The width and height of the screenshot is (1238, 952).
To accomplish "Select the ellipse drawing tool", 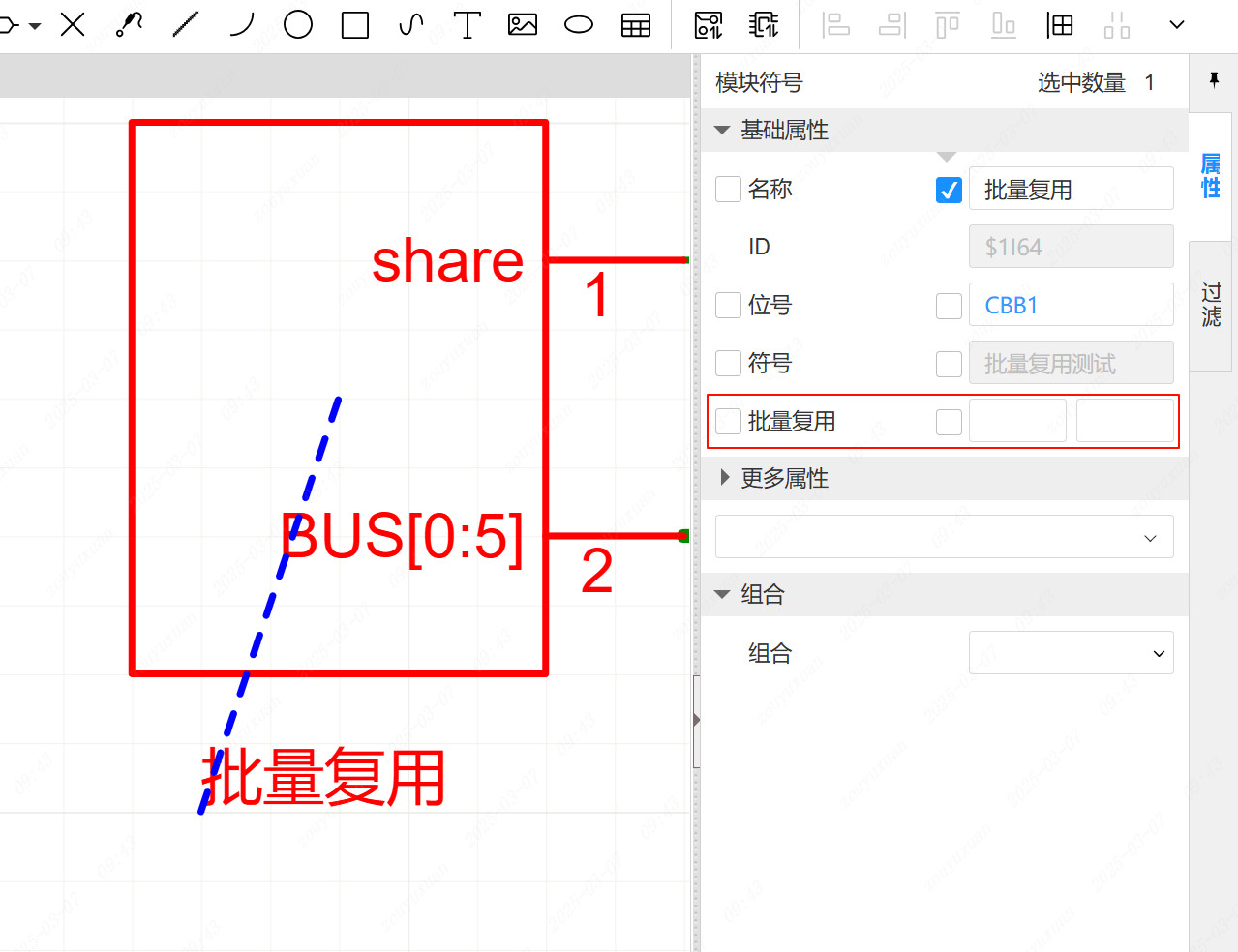I will tap(579, 25).
